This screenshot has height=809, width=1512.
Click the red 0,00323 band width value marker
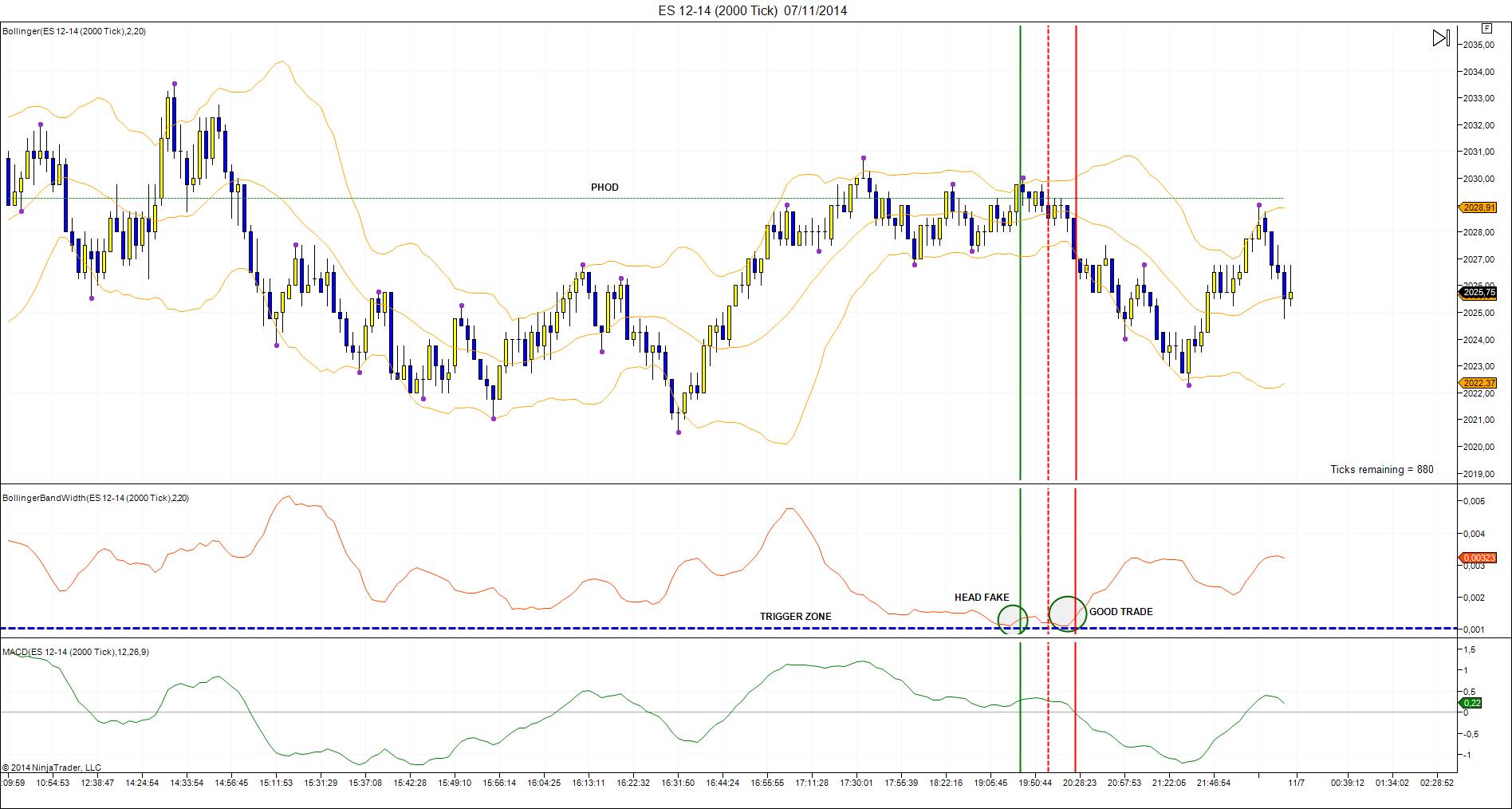click(x=1479, y=558)
